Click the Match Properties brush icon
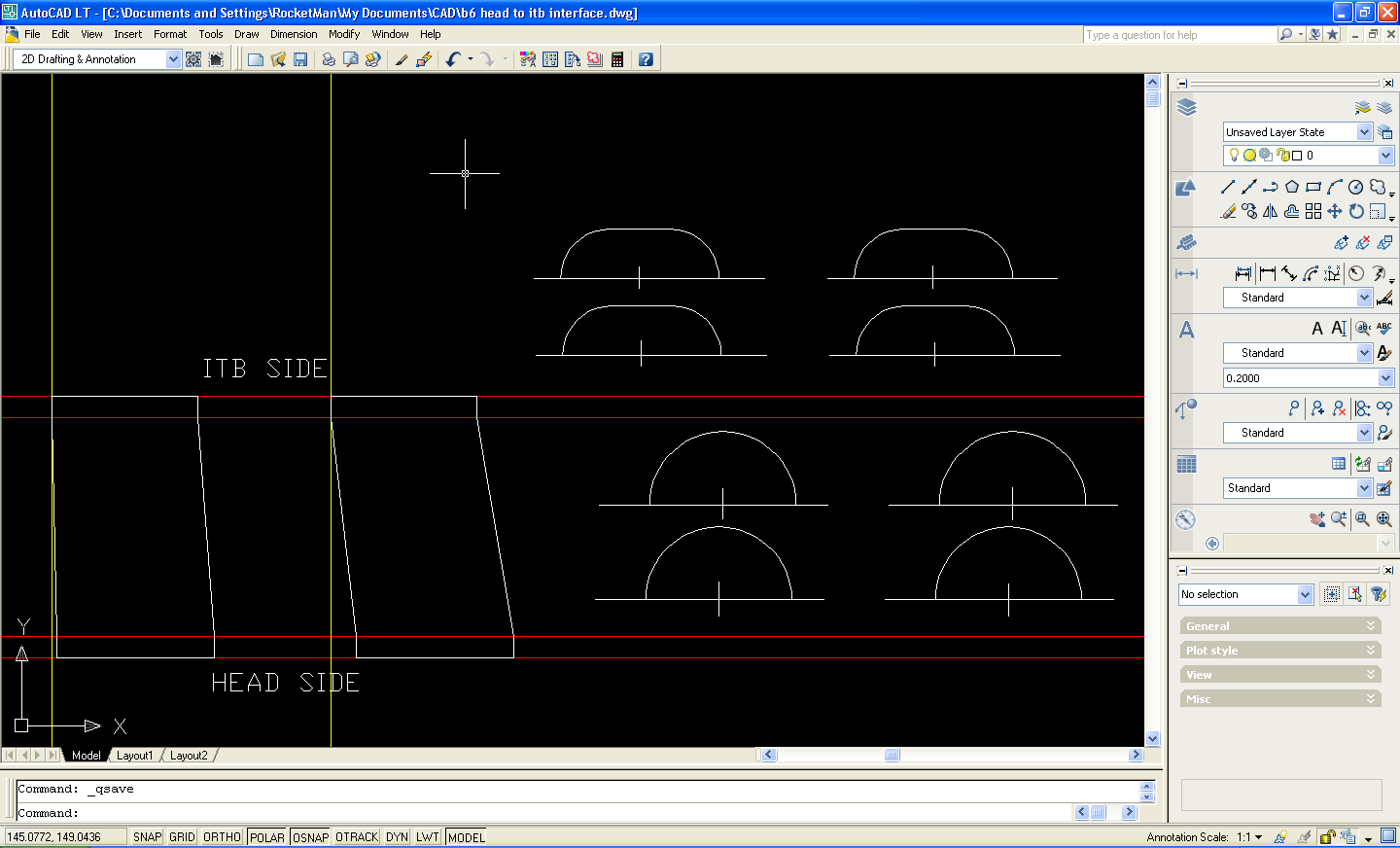 401,59
